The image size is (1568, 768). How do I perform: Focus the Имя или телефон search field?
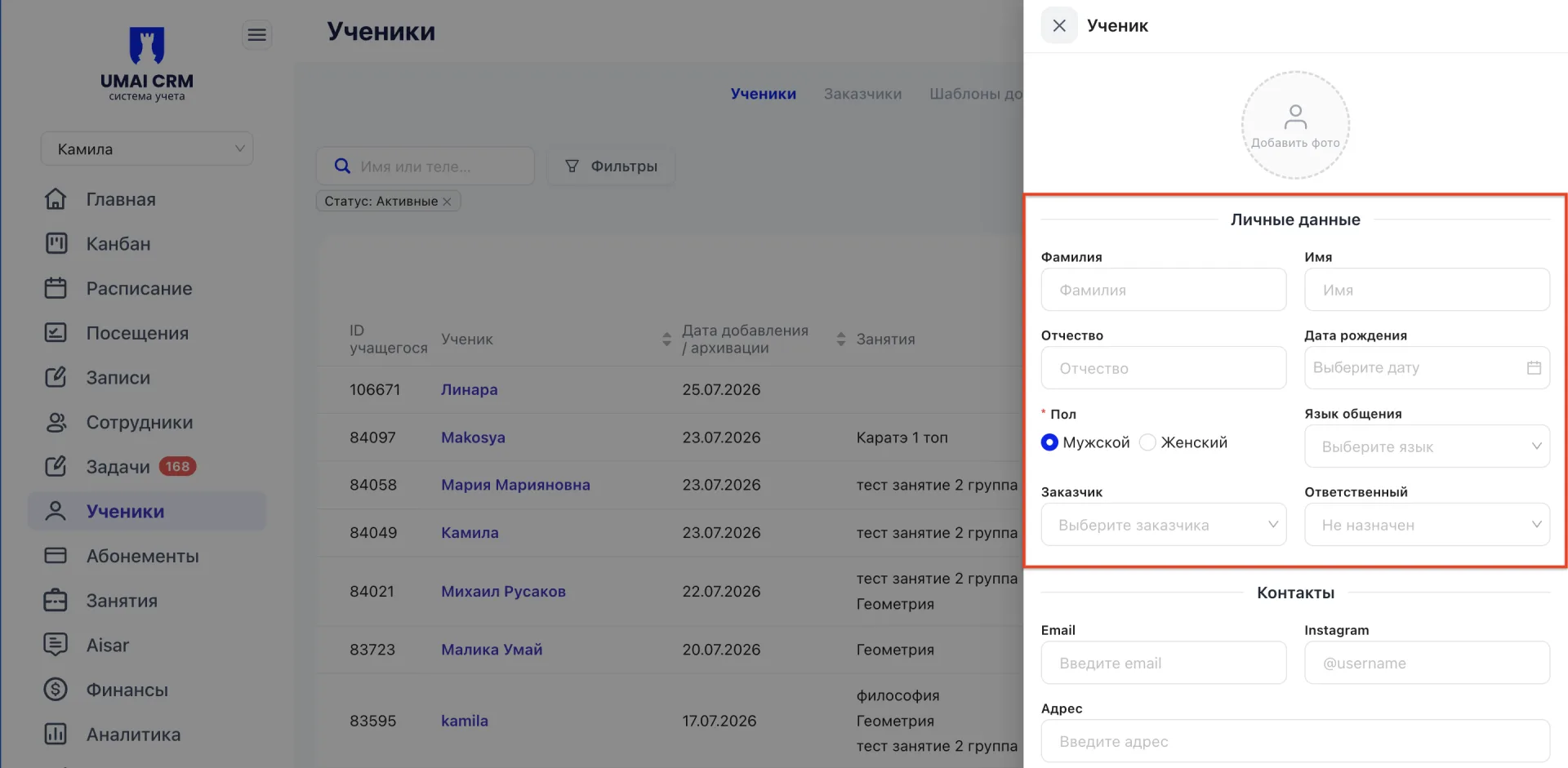point(425,166)
